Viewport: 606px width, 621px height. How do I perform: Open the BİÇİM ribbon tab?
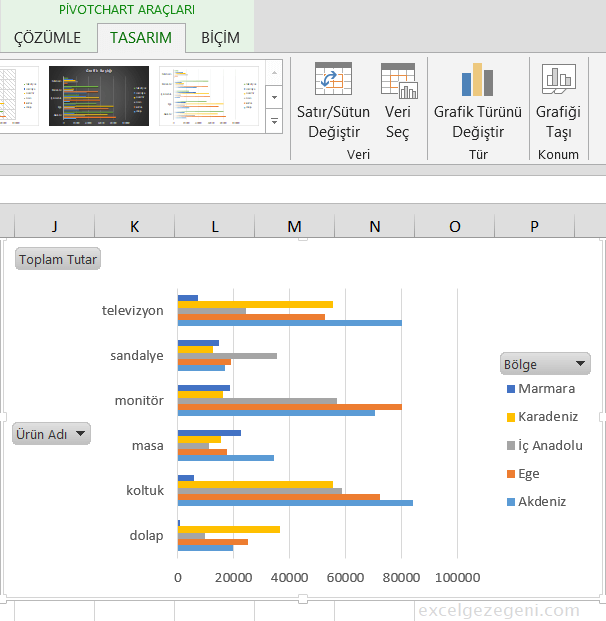tap(220, 38)
